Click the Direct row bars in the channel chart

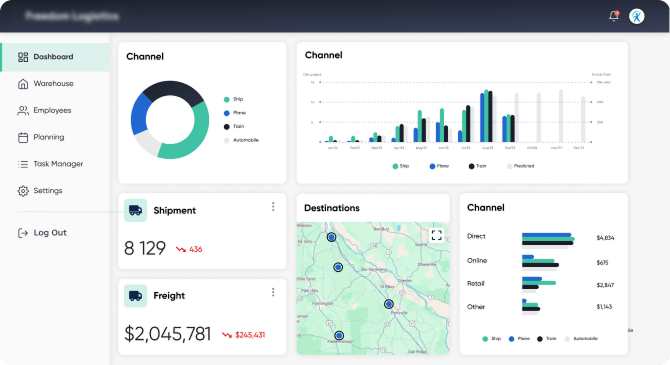pos(548,240)
